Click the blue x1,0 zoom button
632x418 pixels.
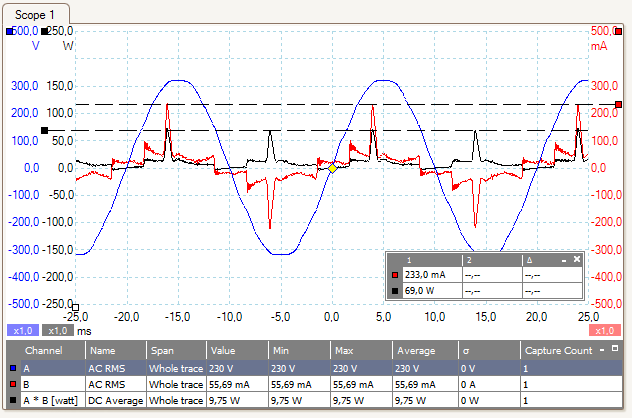point(21,330)
